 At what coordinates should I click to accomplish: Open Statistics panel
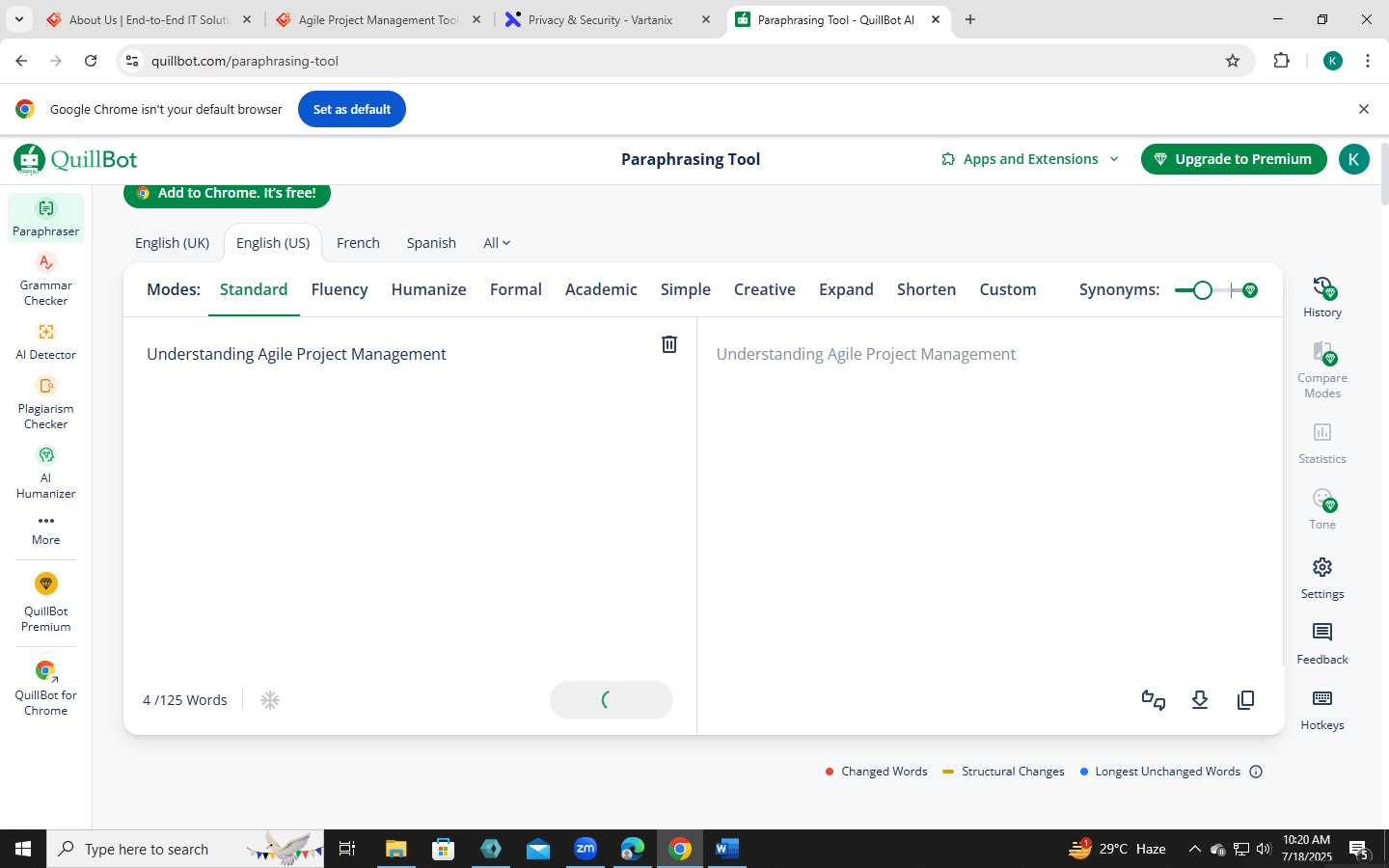coord(1322,443)
